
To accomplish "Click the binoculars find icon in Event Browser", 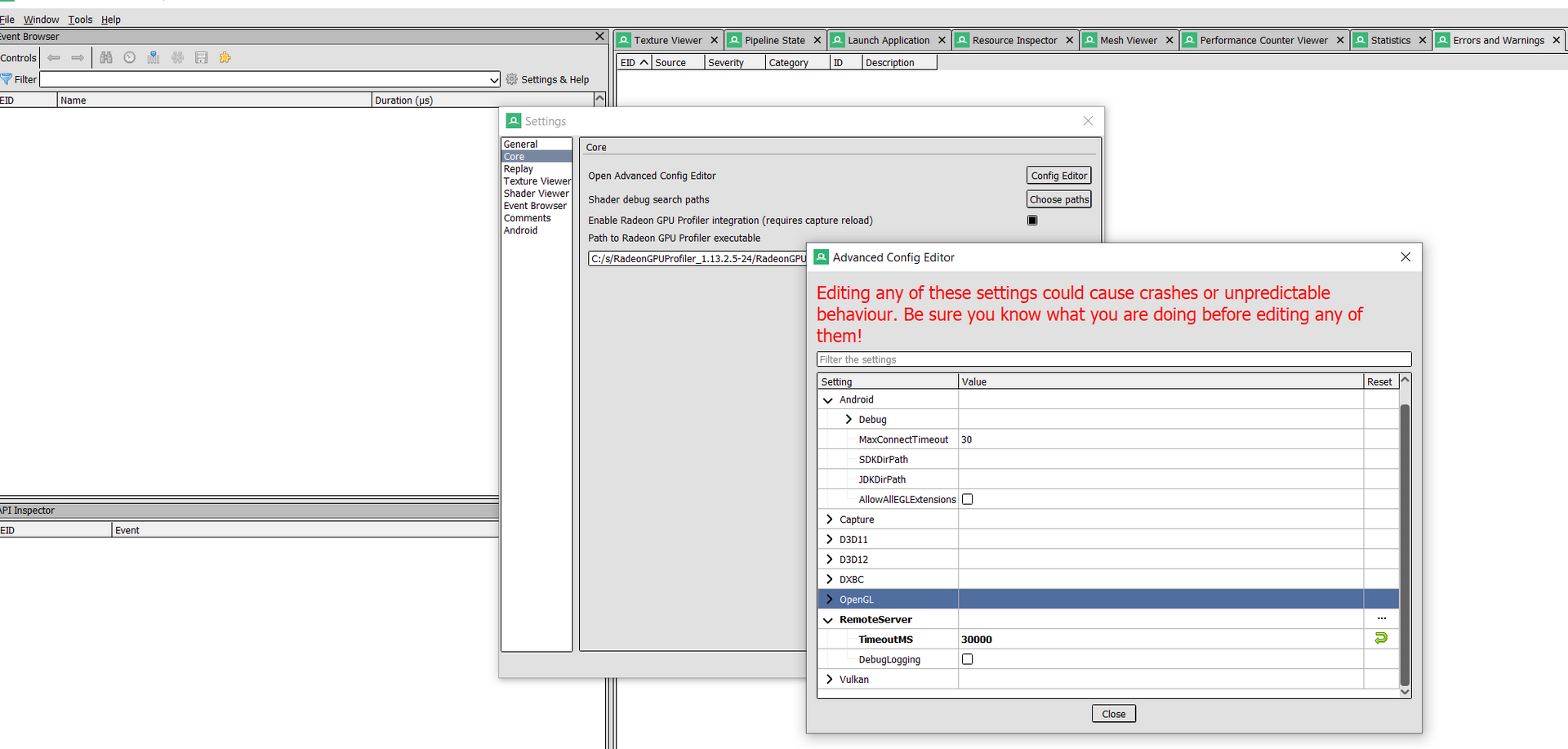I will coord(106,58).
